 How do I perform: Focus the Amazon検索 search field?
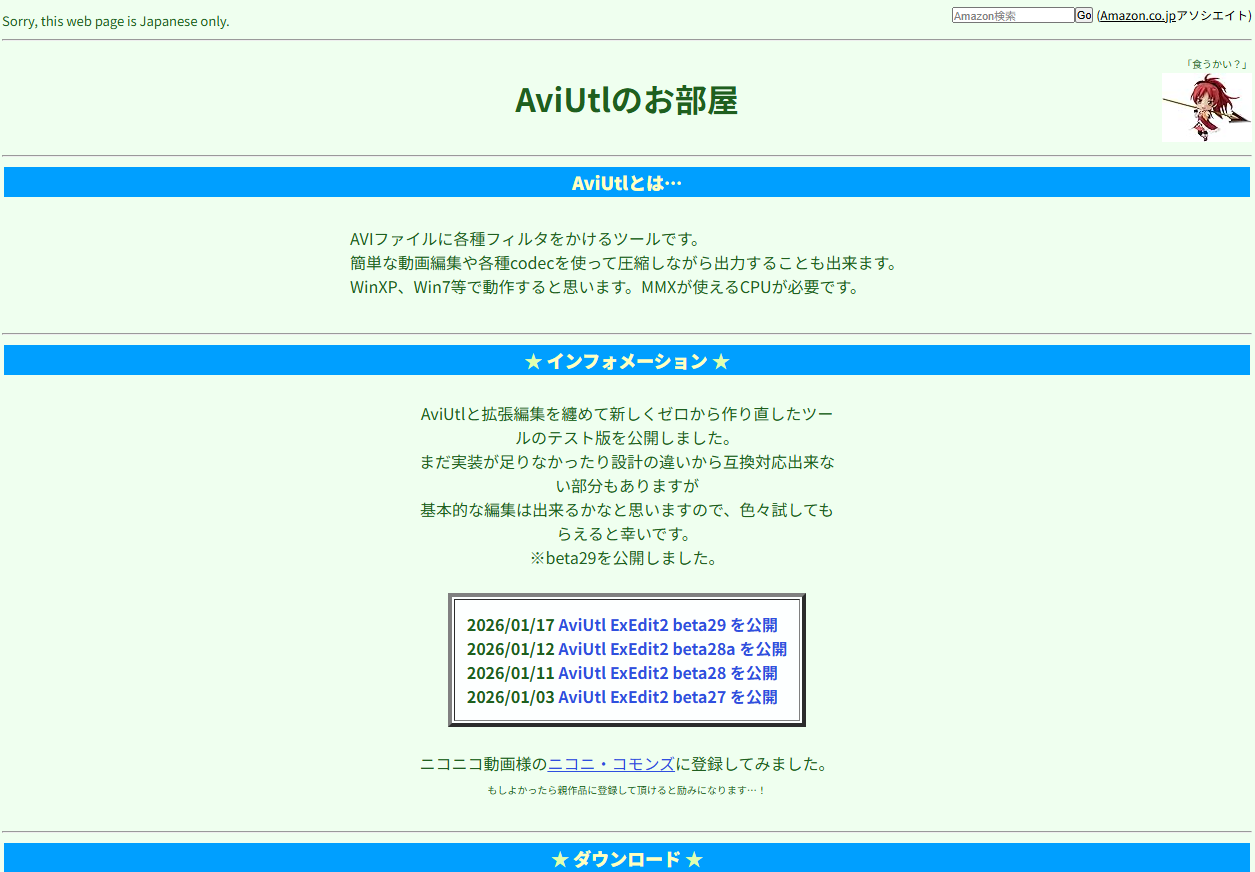[1012, 16]
